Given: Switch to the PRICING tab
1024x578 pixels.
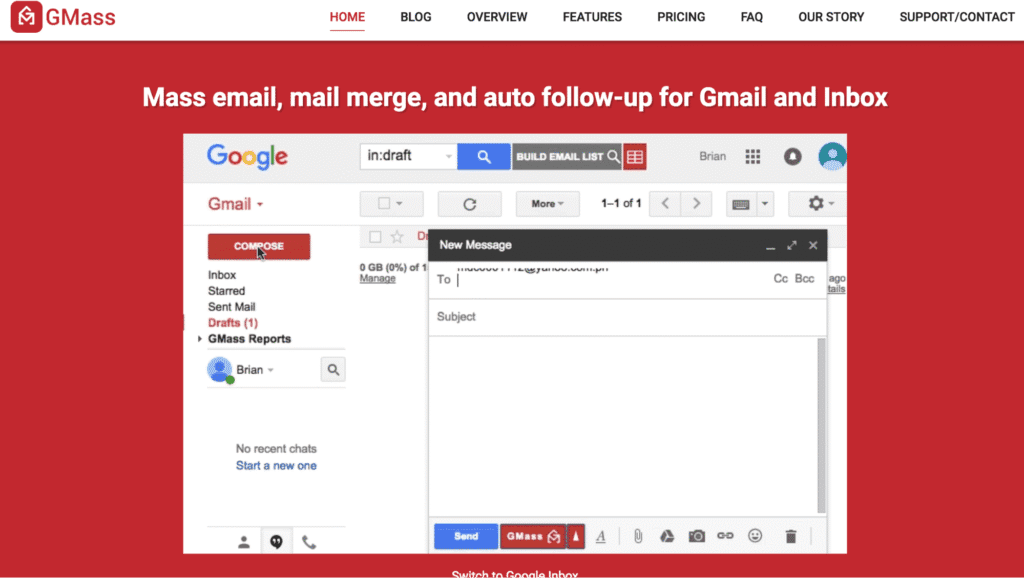Looking at the screenshot, I should pyautogui.click(x=681, y=17).
